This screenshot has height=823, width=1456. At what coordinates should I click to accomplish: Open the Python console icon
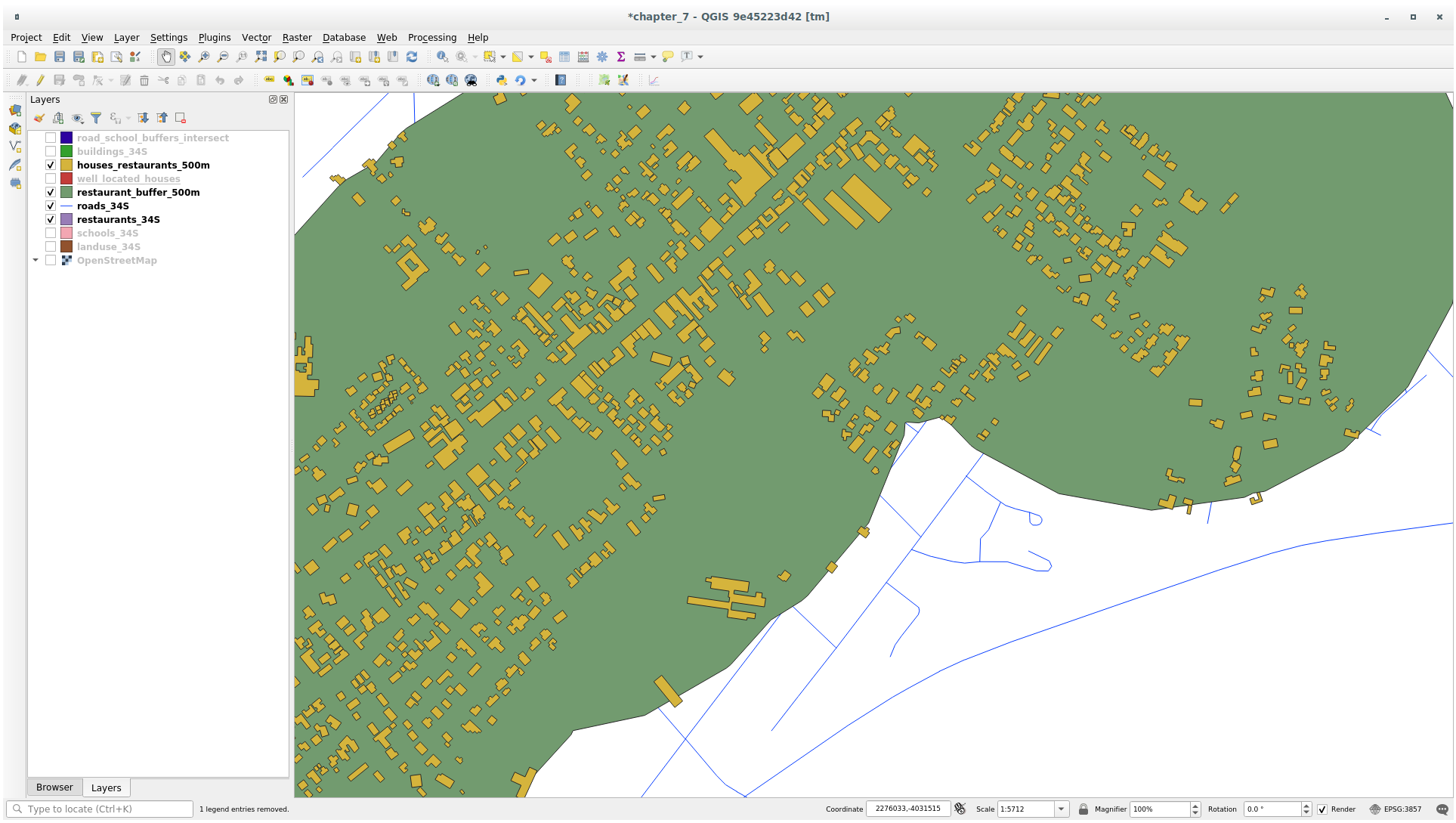pos(501,80)
